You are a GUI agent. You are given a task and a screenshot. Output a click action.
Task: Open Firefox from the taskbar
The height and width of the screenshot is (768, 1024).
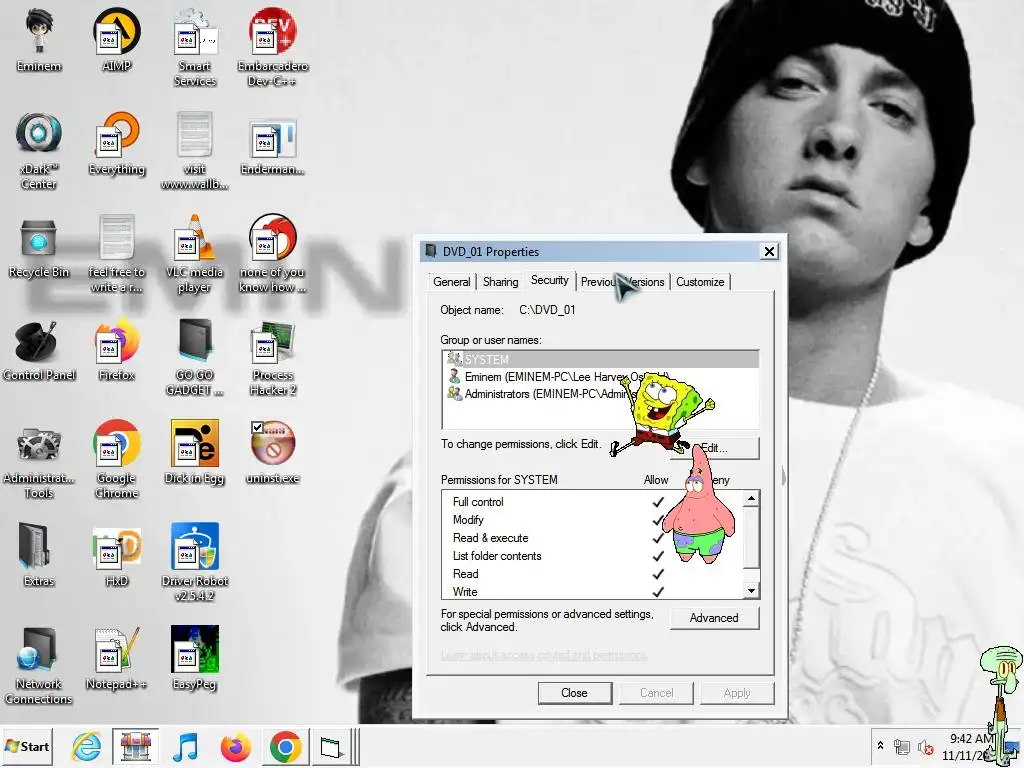click(236, 746)
